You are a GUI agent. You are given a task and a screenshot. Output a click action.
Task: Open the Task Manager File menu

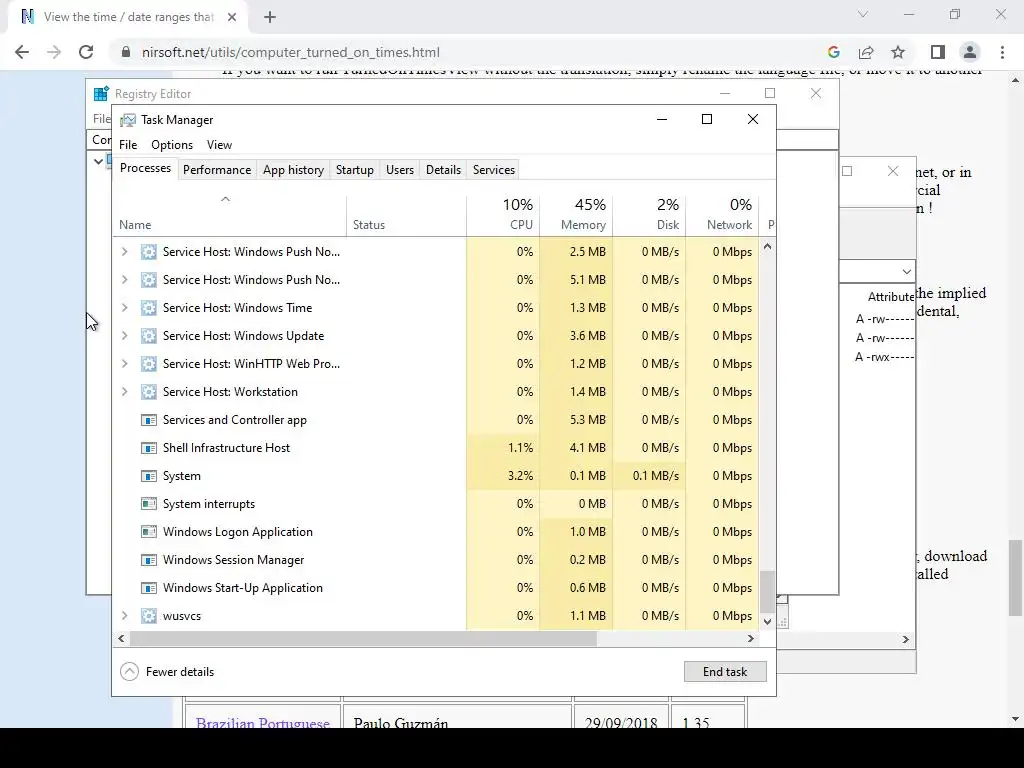pos(128,145)
